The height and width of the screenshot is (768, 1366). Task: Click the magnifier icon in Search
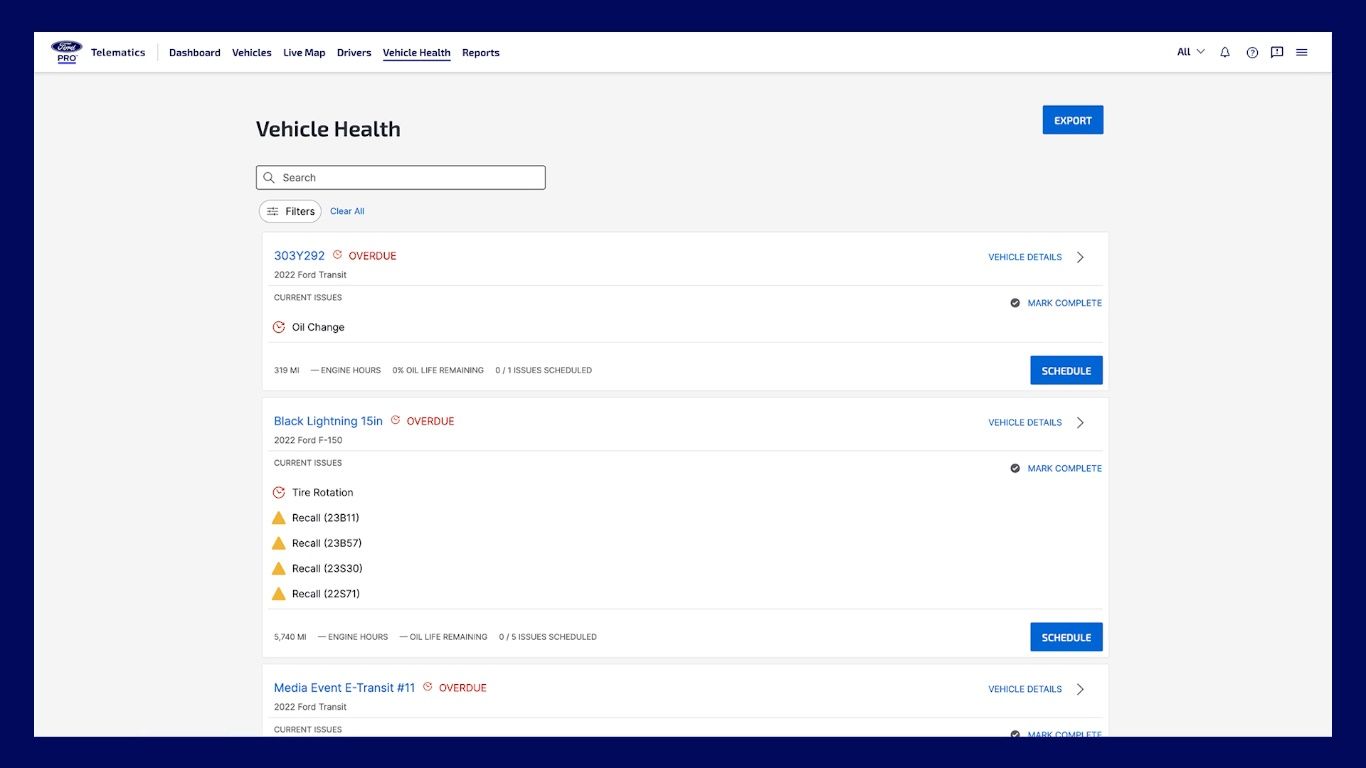click(269, 178)
